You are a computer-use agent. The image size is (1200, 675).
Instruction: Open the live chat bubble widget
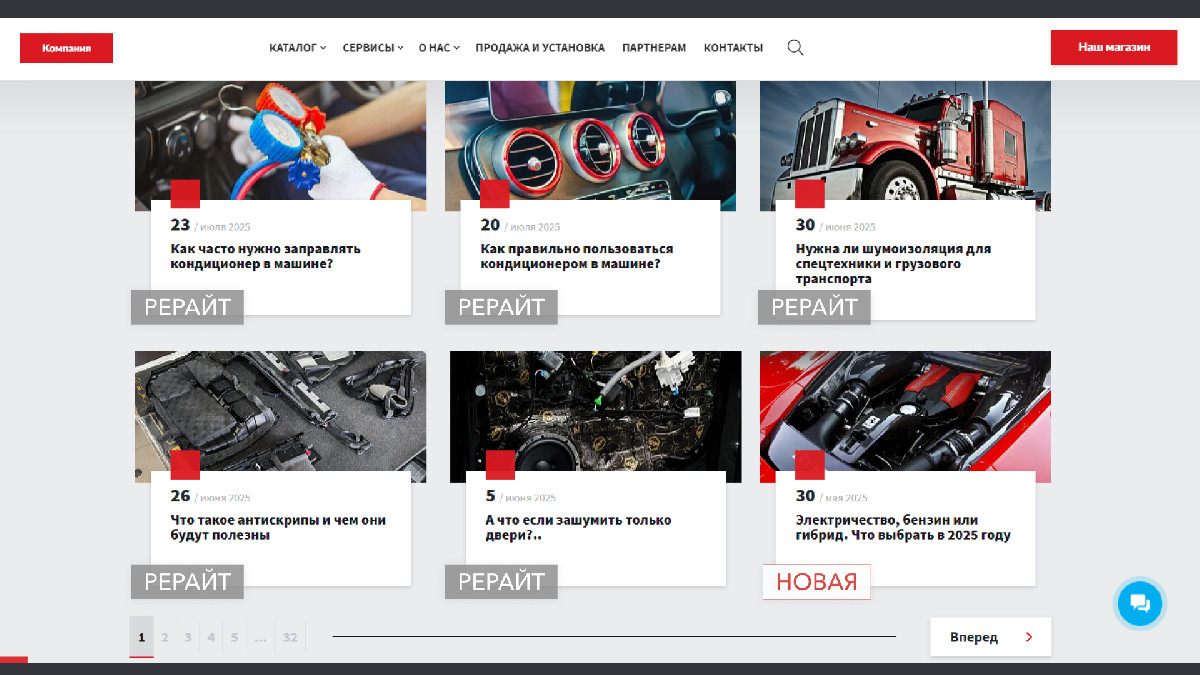[x=1140, y=603]
